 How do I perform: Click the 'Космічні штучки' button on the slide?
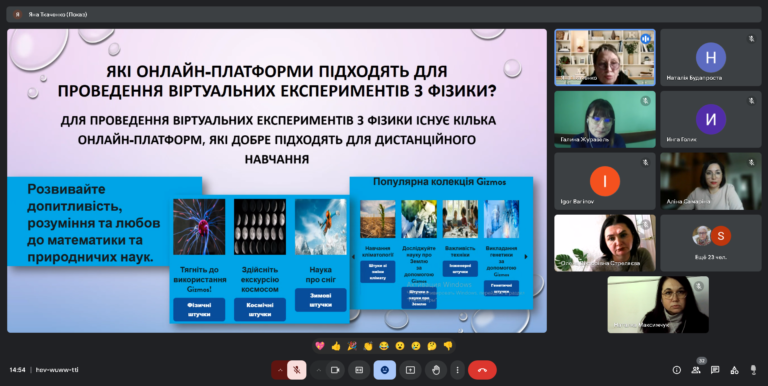[x=260, y=310]
